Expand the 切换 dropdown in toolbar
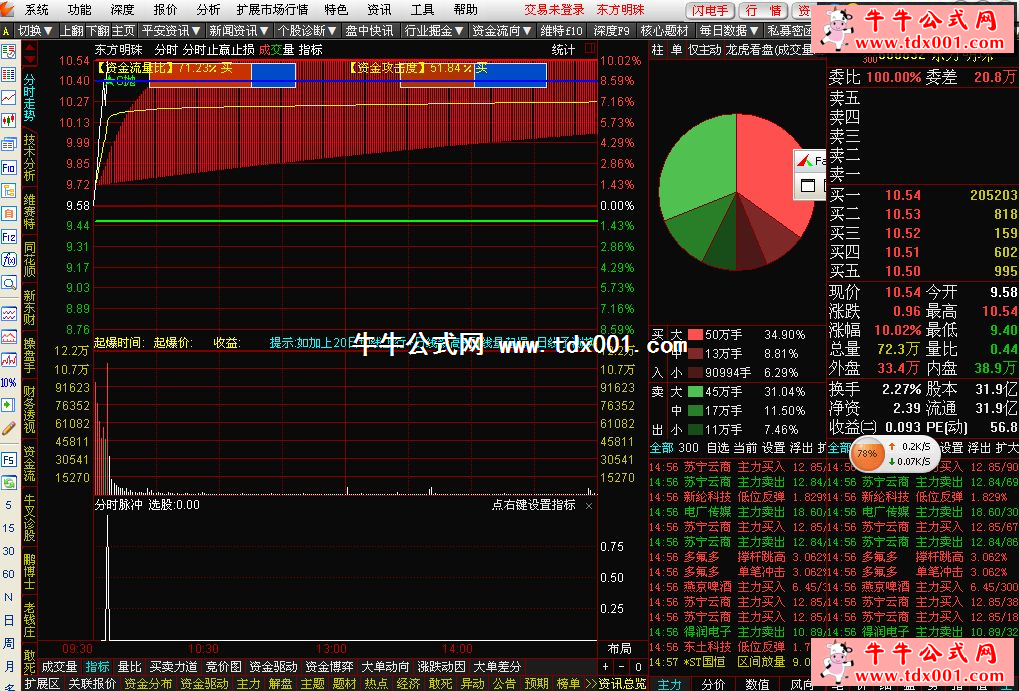1019x691 pixels. point(35,31)
